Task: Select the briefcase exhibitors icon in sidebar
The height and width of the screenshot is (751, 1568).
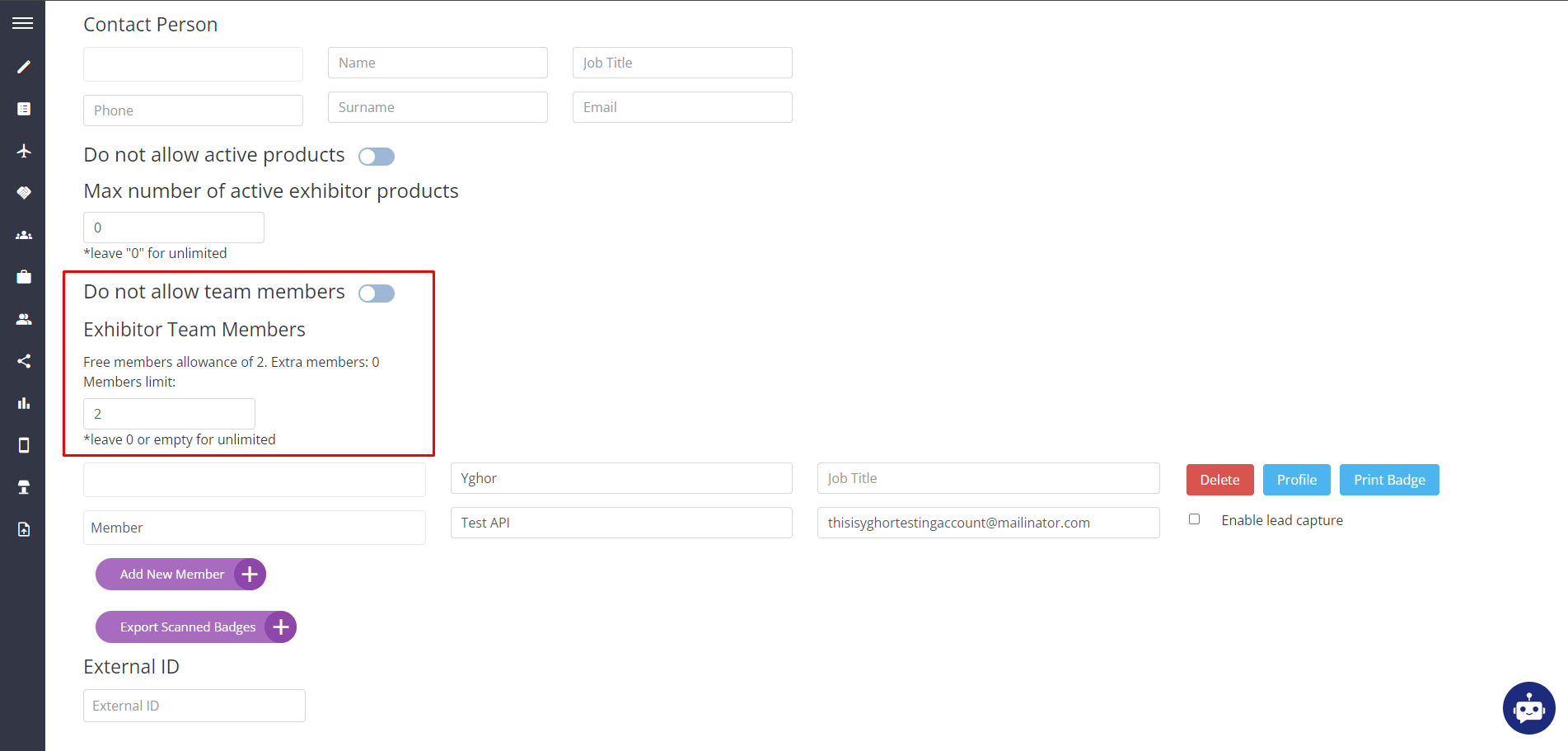Action: (23, 276)
